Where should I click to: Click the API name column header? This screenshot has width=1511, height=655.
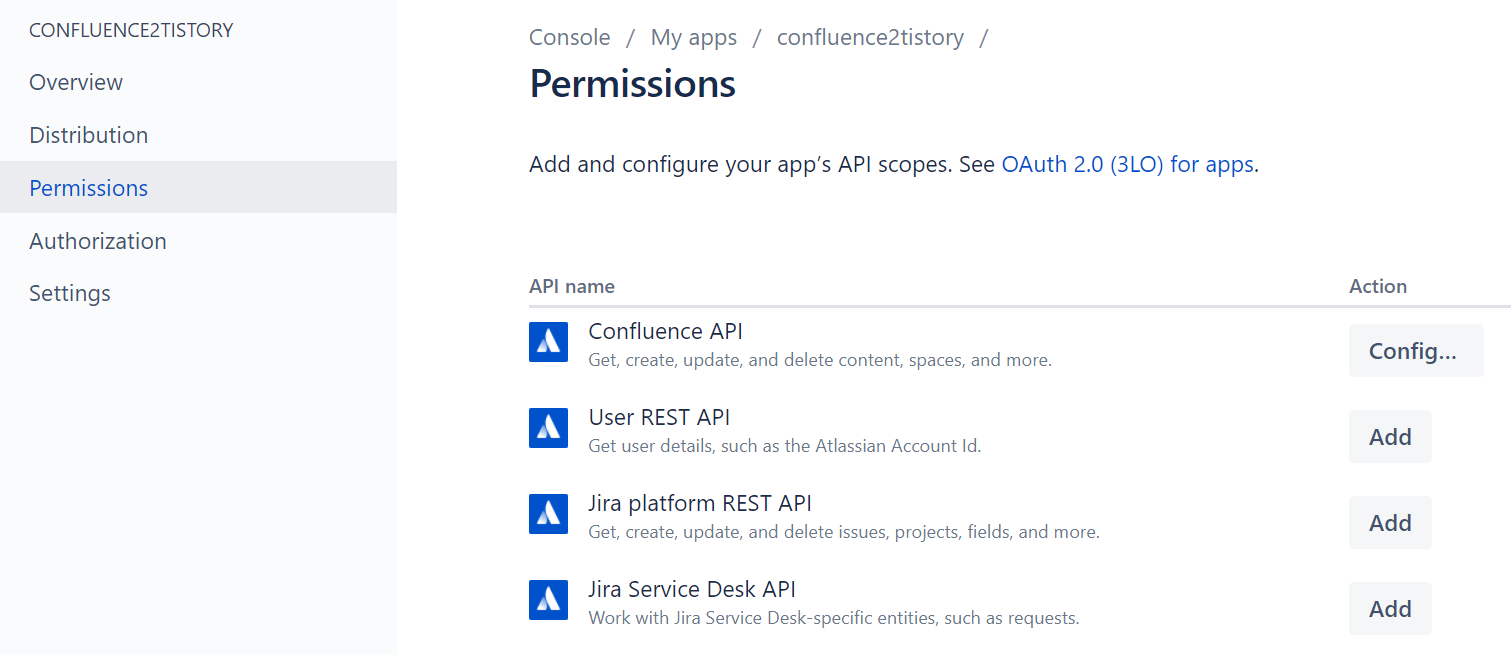[572, 286]
